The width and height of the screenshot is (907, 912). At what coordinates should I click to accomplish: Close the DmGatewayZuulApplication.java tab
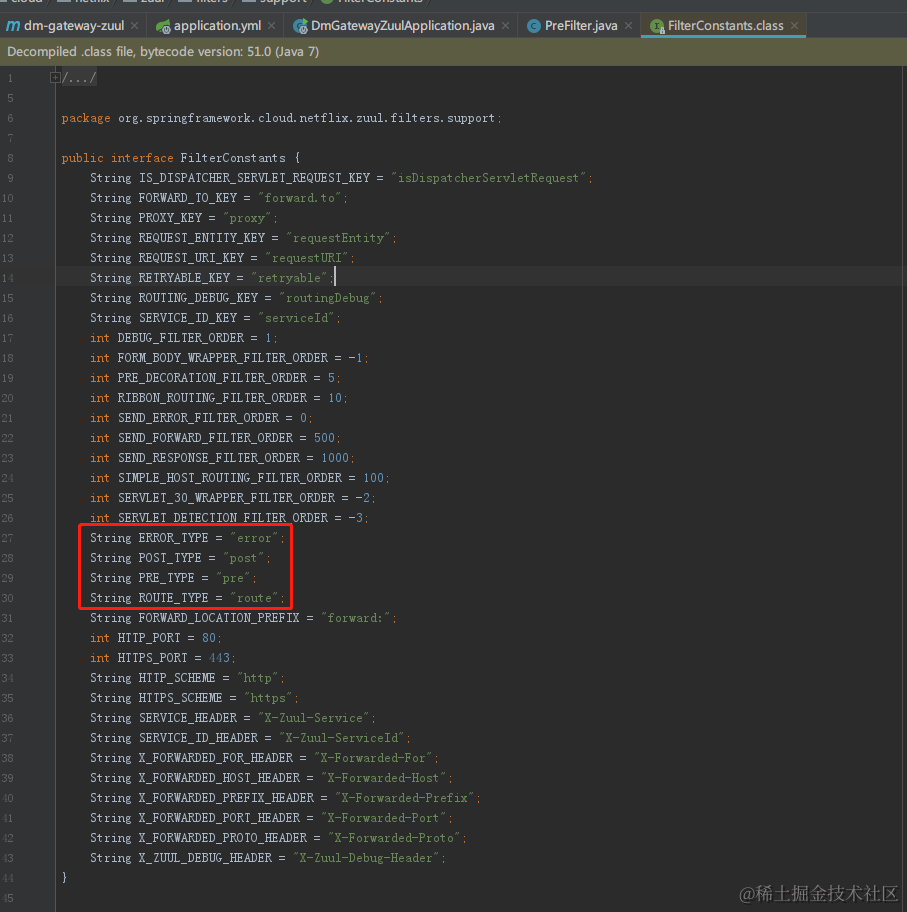click(505, 26)
